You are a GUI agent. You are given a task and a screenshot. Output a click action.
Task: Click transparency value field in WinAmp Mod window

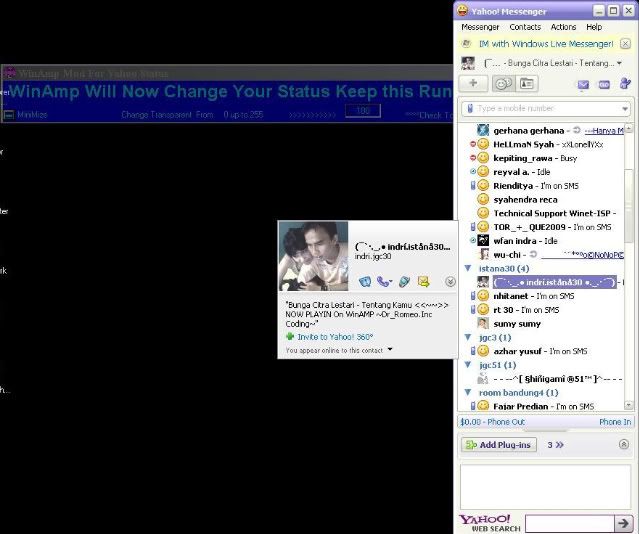(362, 110)
